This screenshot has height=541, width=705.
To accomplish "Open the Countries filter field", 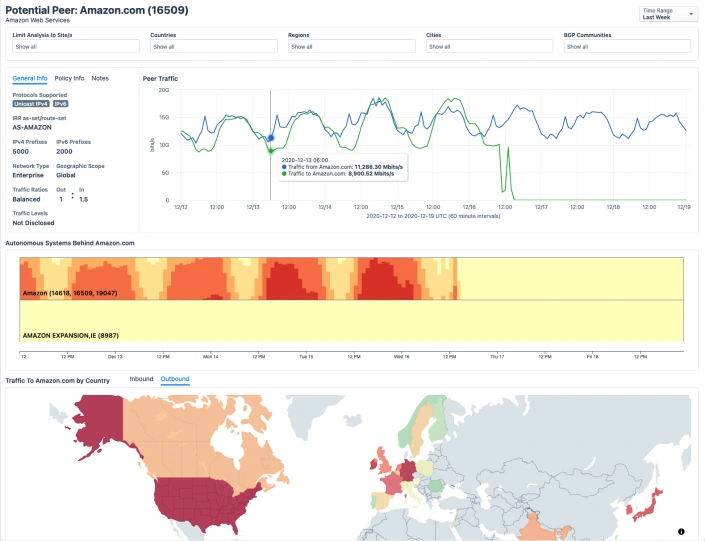I will coord(214,46).
